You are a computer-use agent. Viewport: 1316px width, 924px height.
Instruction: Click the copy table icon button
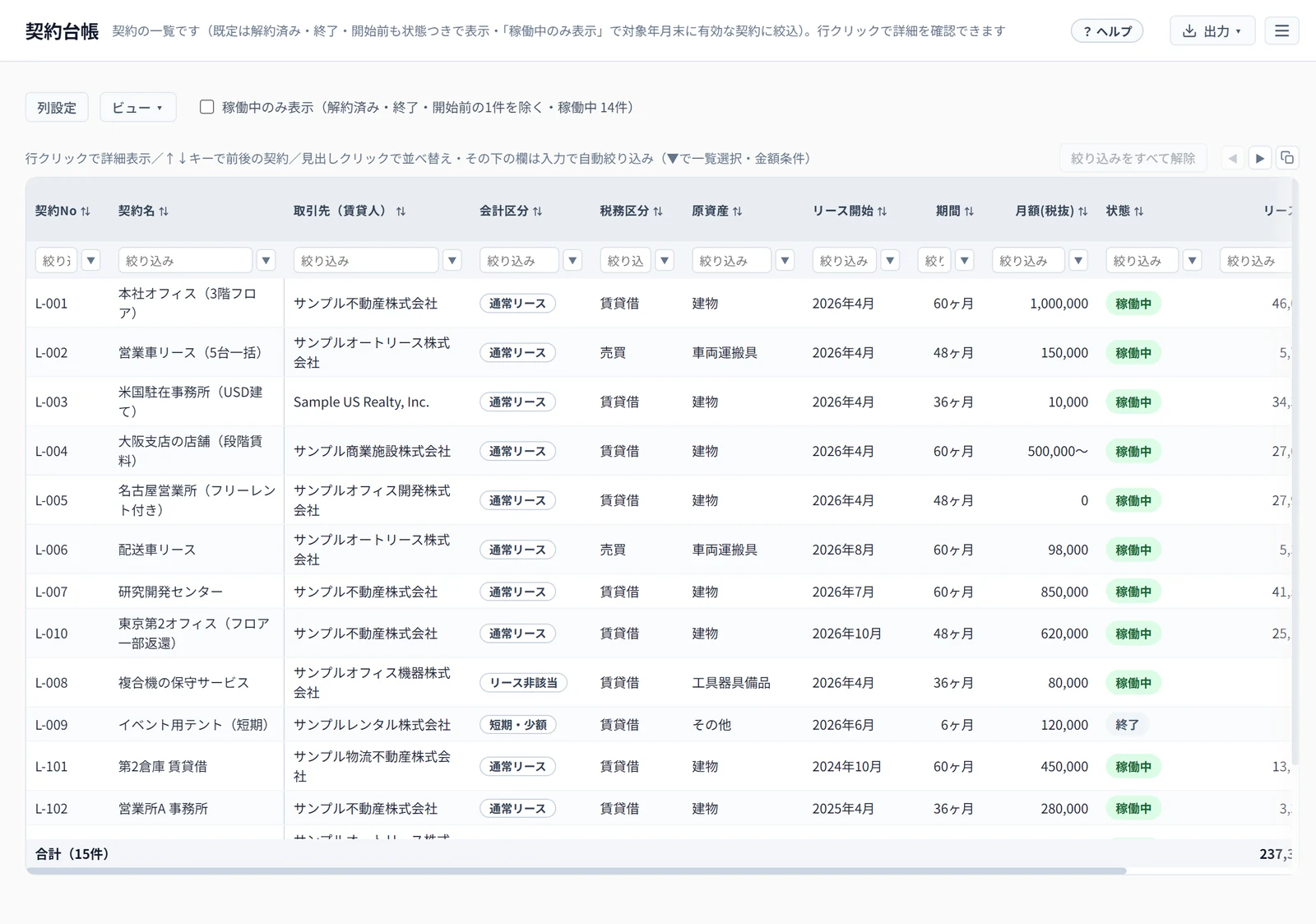[1287, 158]
